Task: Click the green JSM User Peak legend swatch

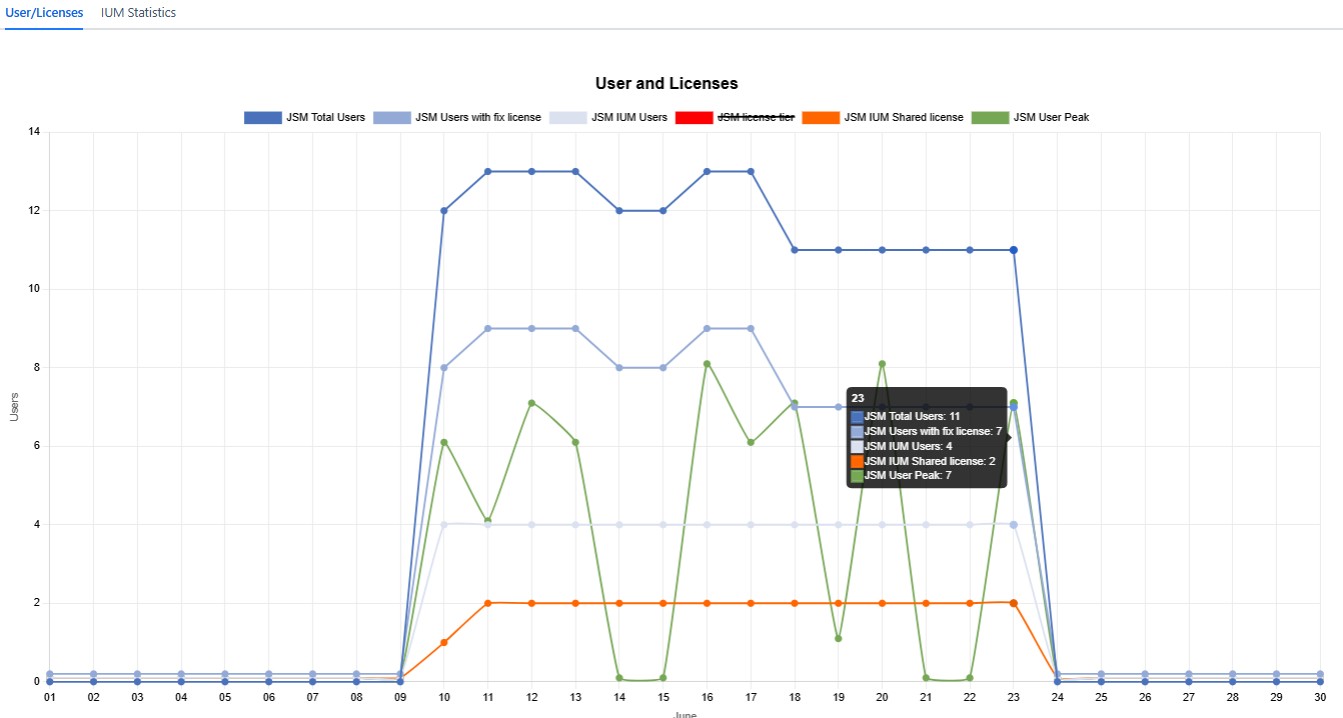Action: (x=990, y=118)
